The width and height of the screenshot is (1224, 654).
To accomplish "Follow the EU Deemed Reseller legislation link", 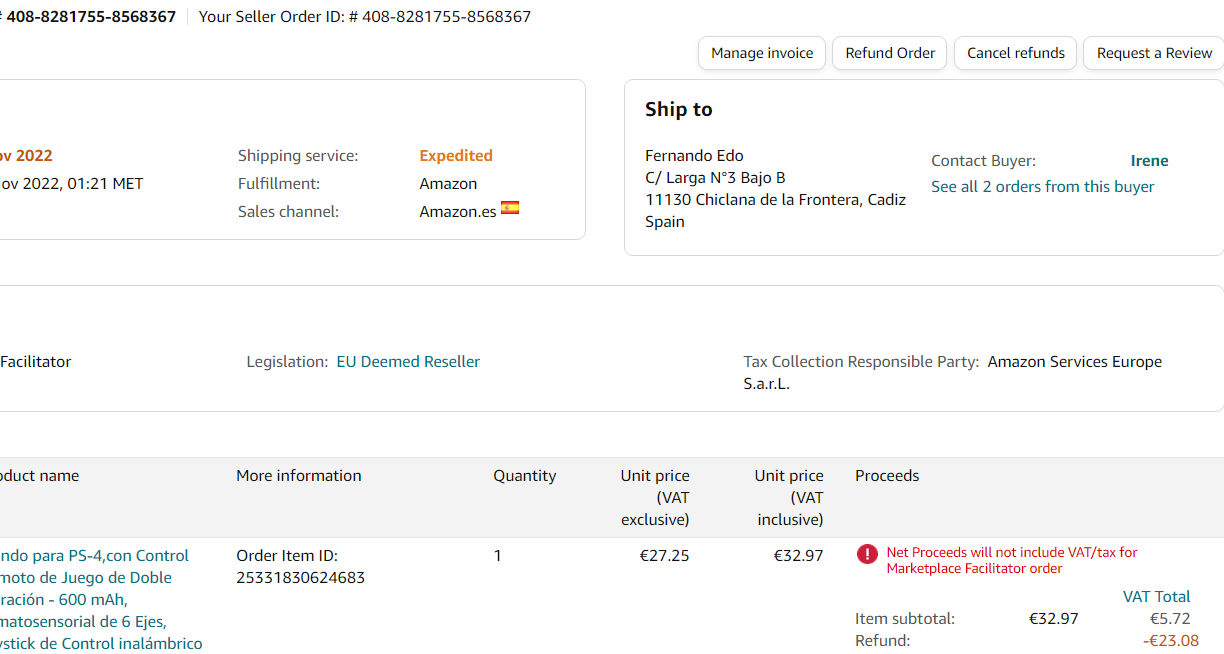I will tap(408, 362).
